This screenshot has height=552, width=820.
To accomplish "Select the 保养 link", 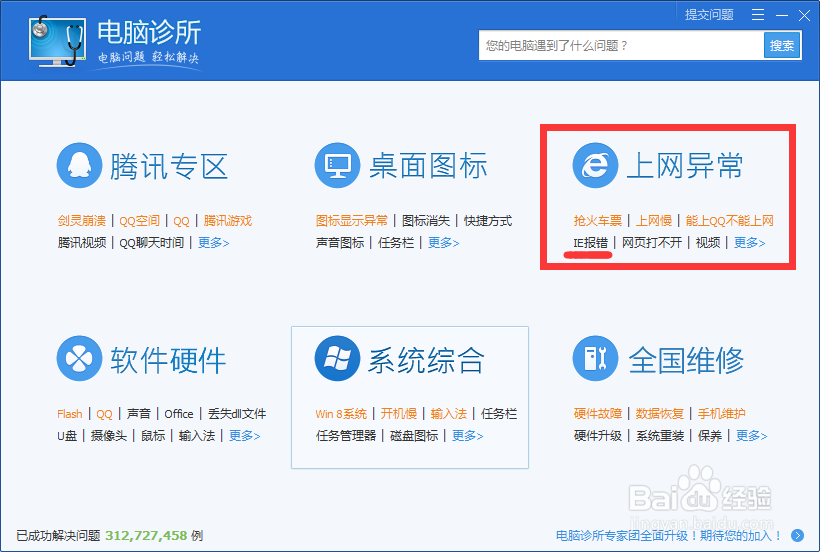I will coord(710,435).
